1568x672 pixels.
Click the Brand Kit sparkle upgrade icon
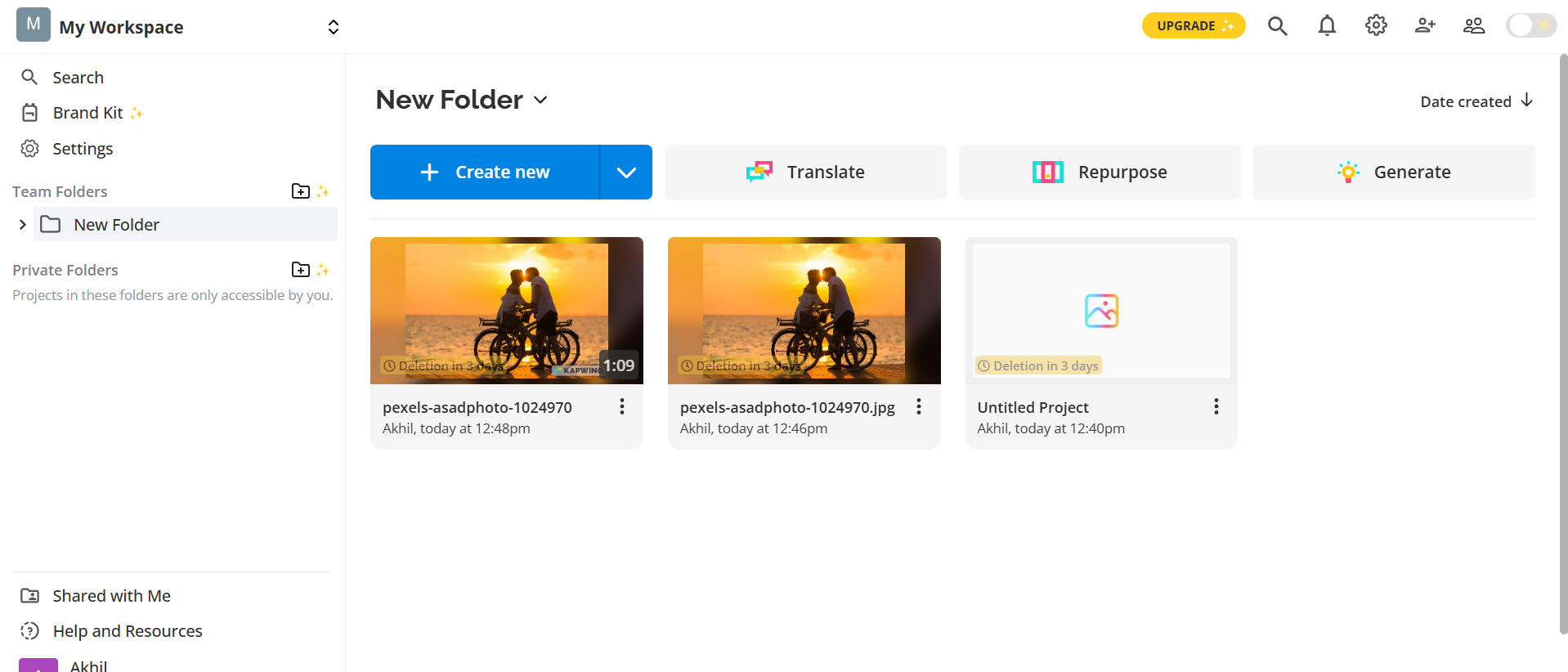point(137,113)
